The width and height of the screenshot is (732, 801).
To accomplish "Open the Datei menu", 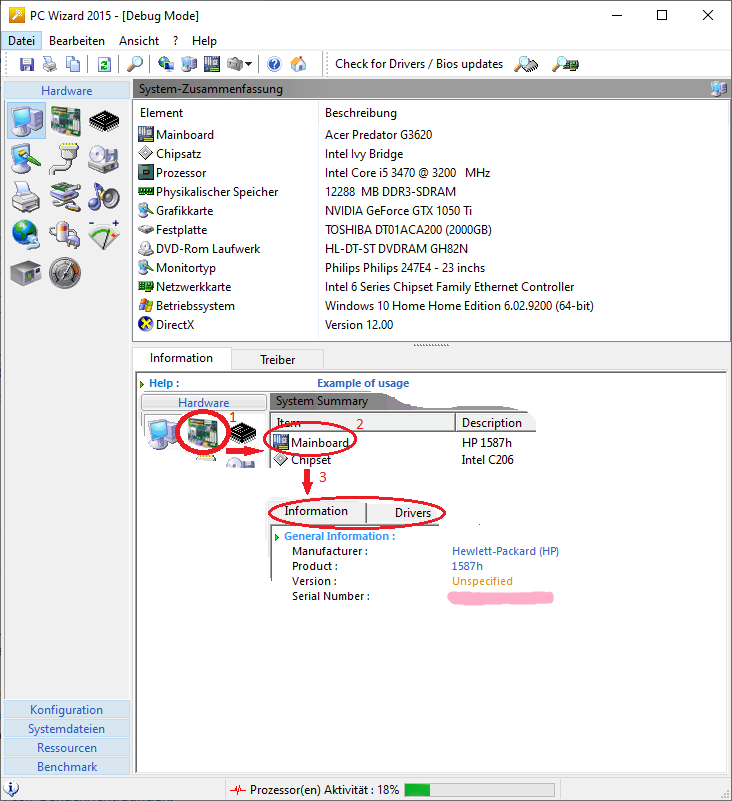I will point(21,41).
